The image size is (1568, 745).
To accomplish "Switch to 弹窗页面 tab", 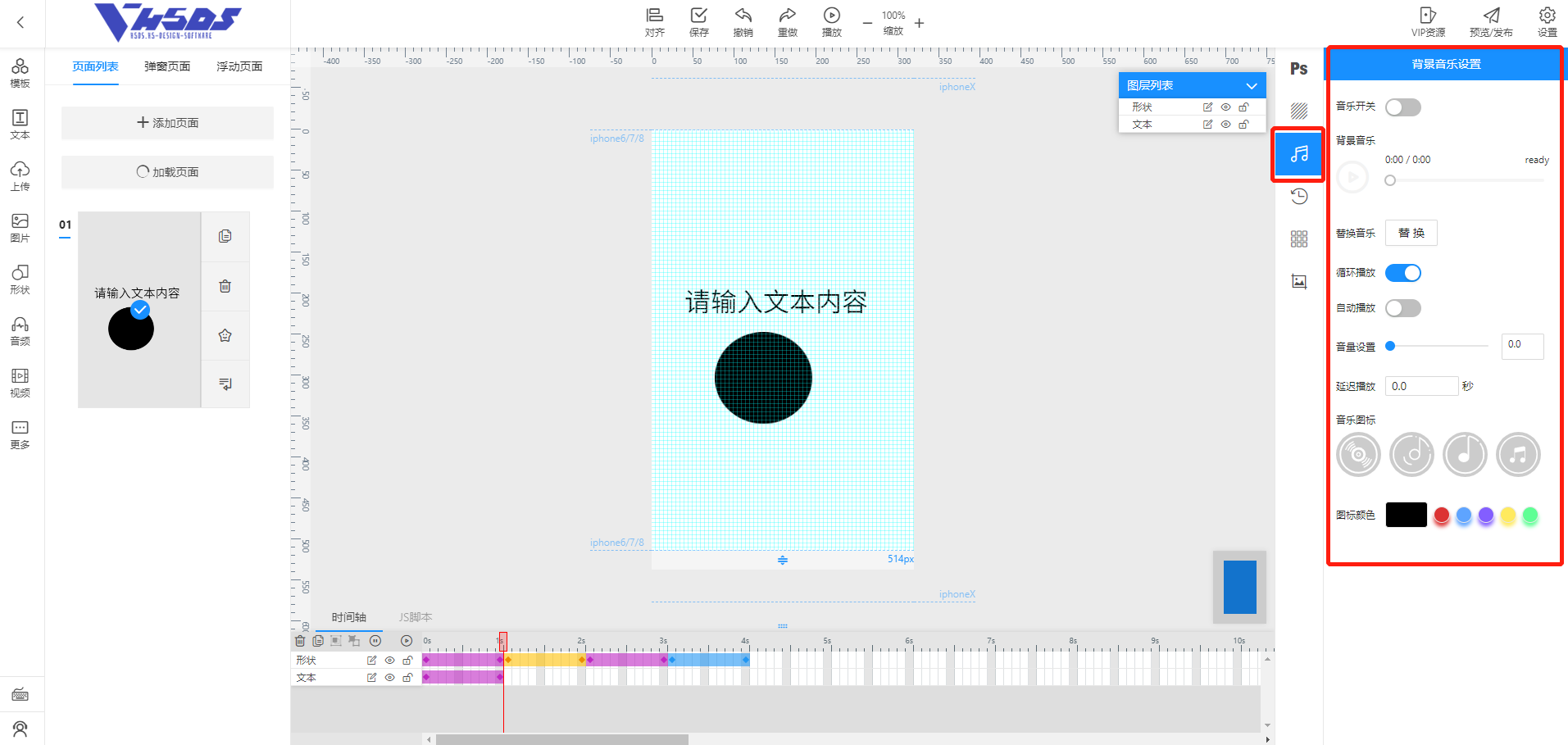I will coord(167,66).
